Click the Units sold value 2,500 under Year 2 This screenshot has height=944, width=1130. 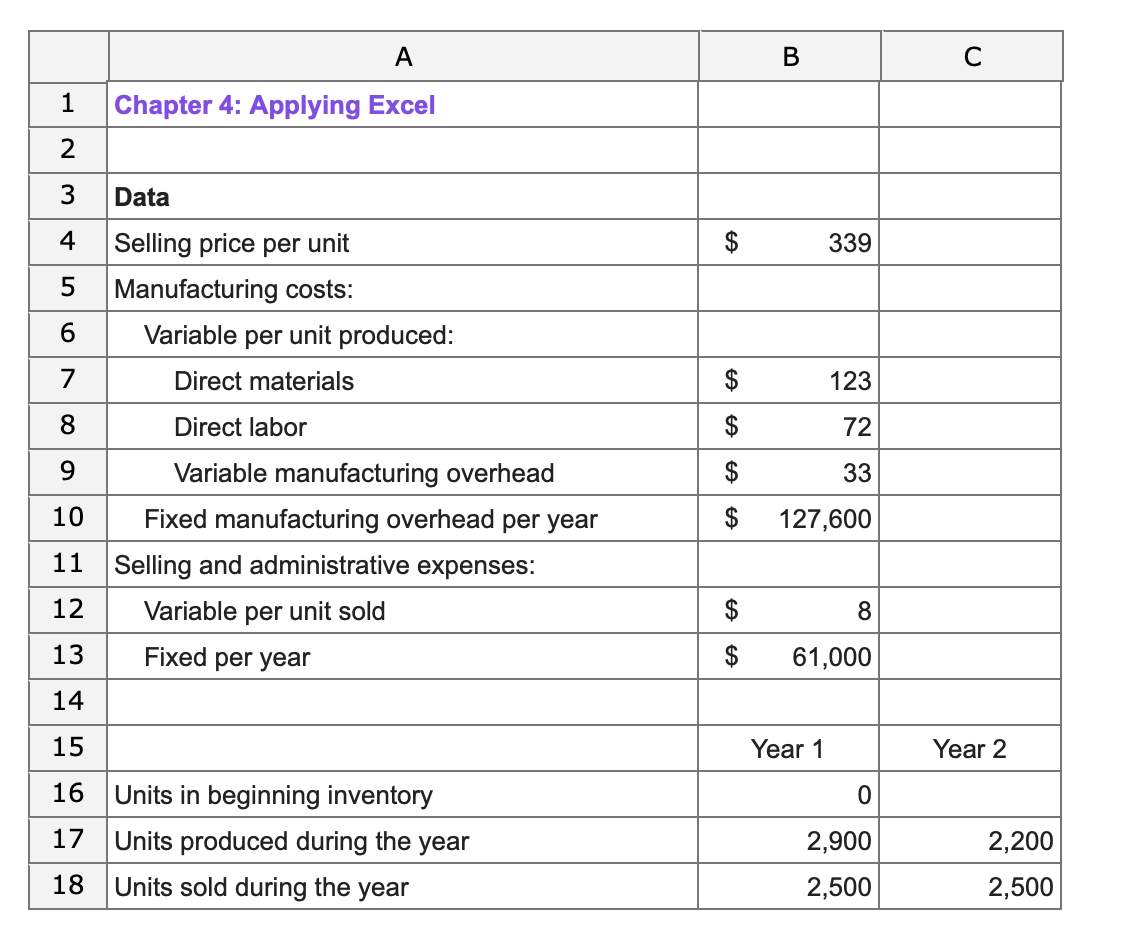pyautogui.click(x=971, y=886)
